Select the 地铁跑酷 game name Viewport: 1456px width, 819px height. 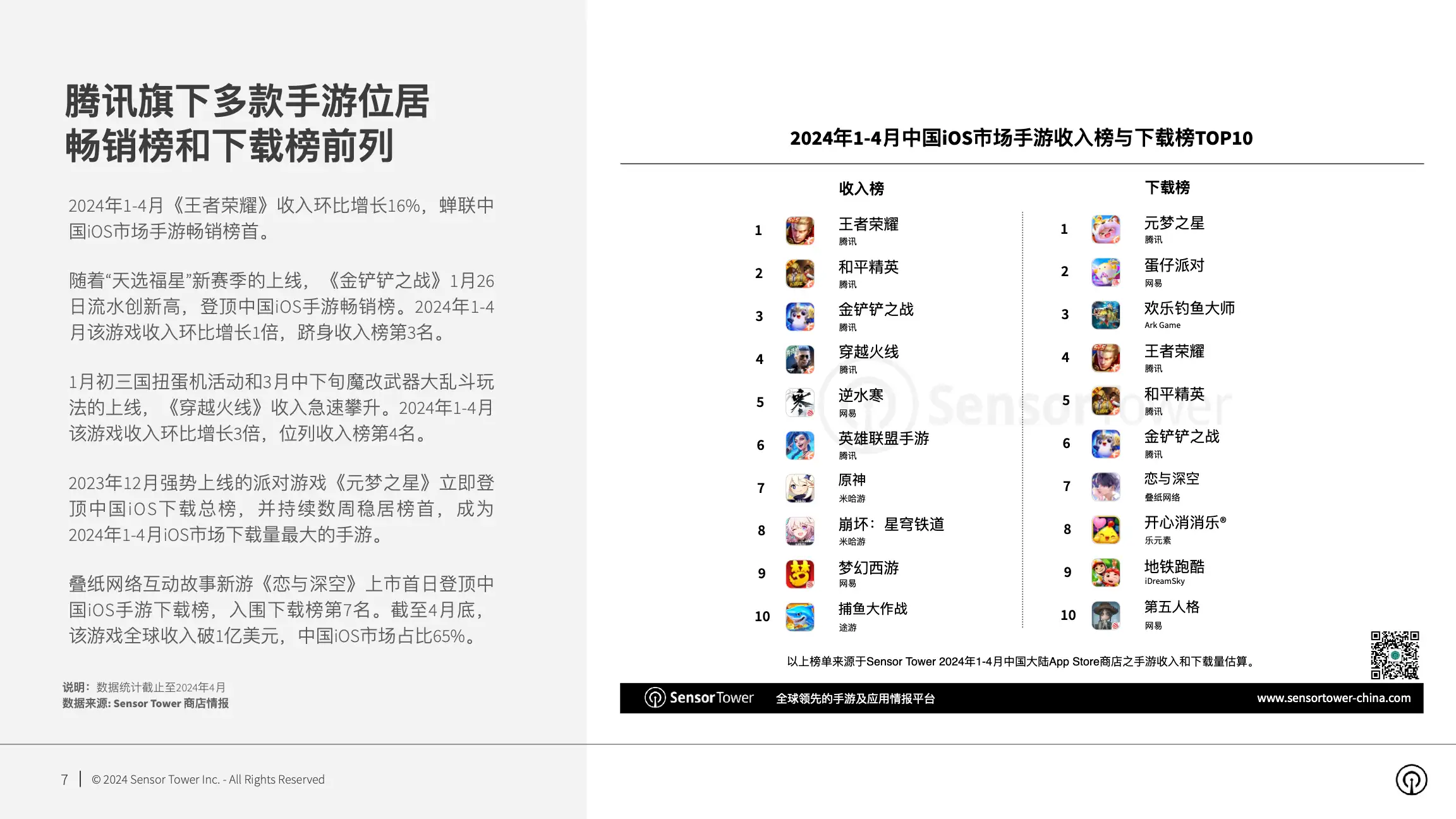[x=1174, y=566]
